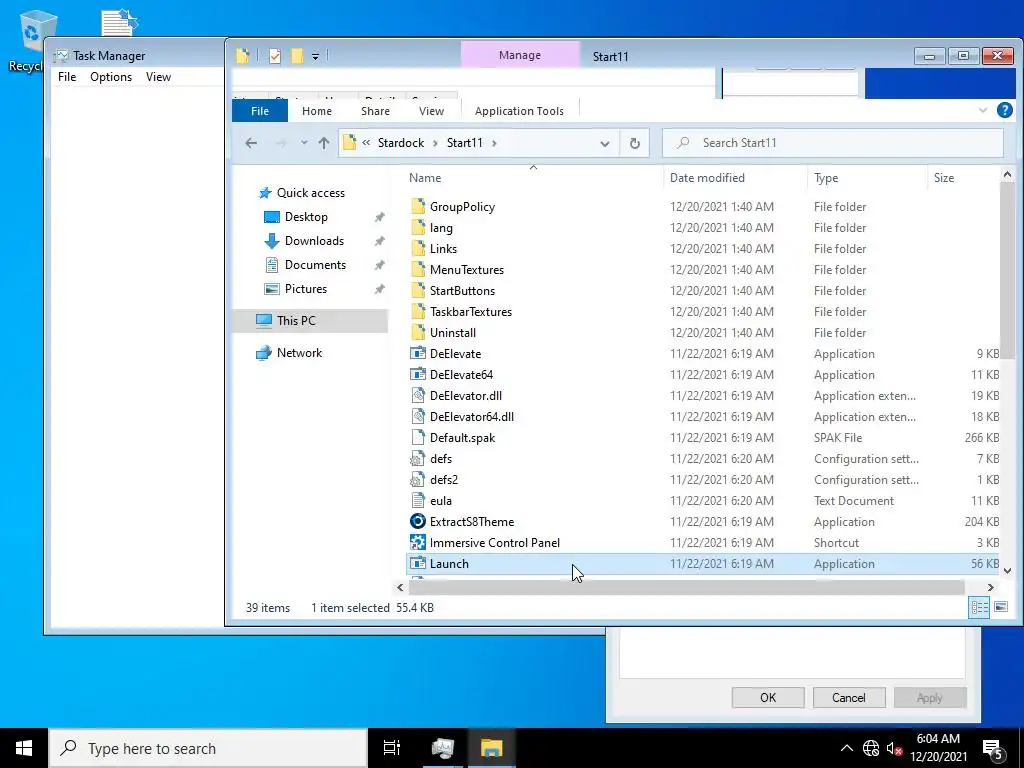The image size is (1024, 768).
Task: Open the Home ribbon tab
Action: [x=317, y=111]
